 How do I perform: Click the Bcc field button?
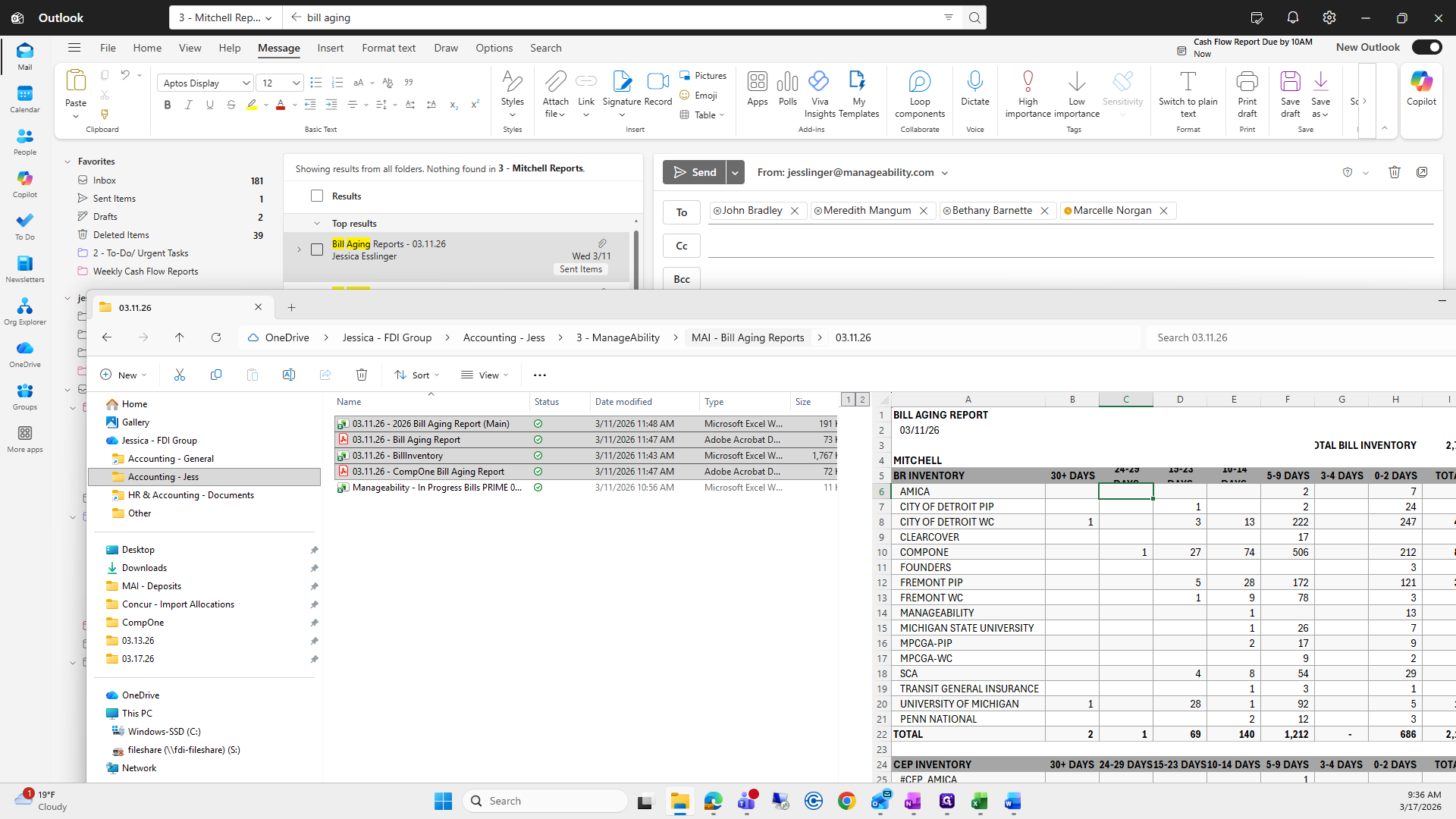click(x=681, y=278)
